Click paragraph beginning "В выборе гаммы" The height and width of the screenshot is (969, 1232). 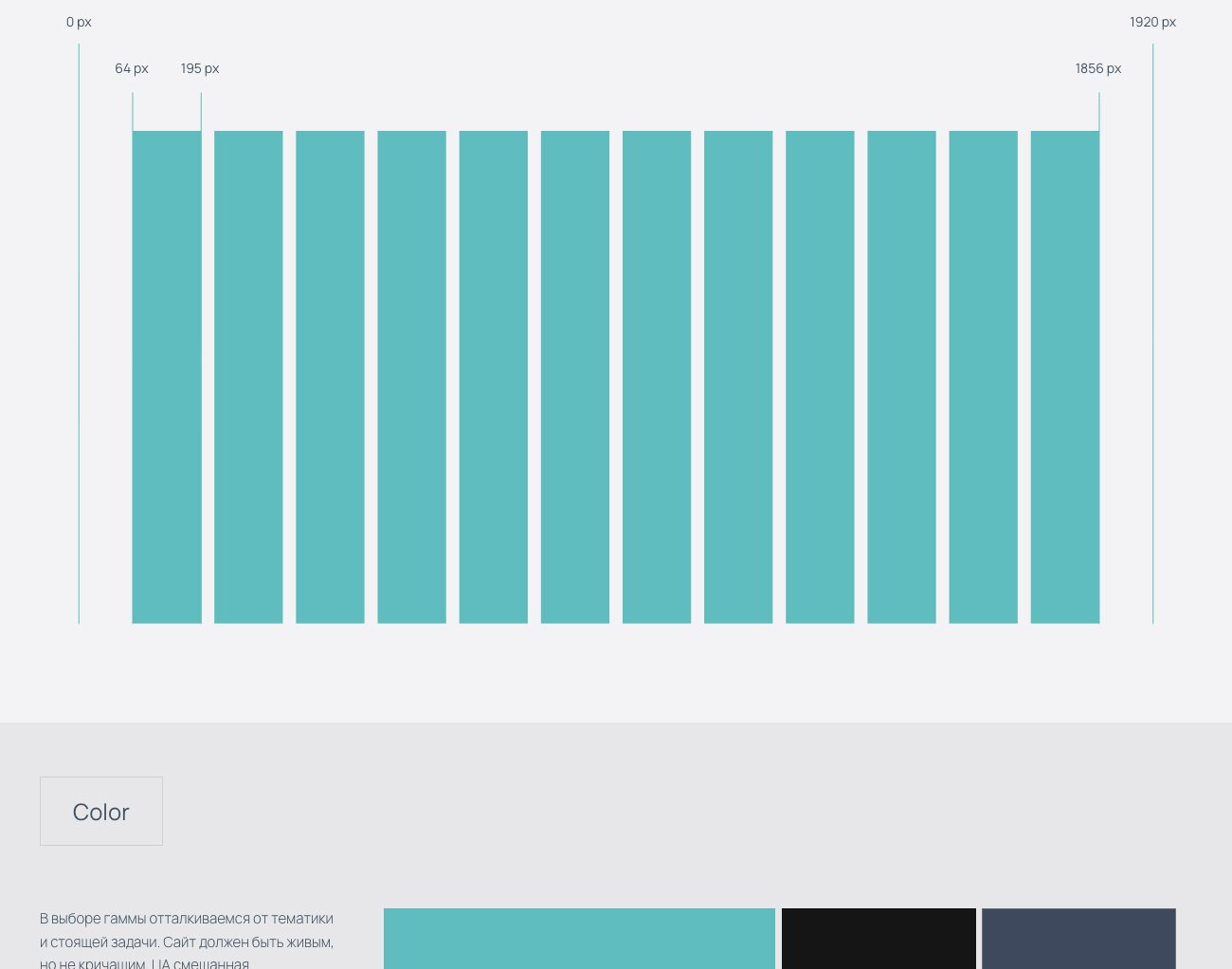(187, 942)
